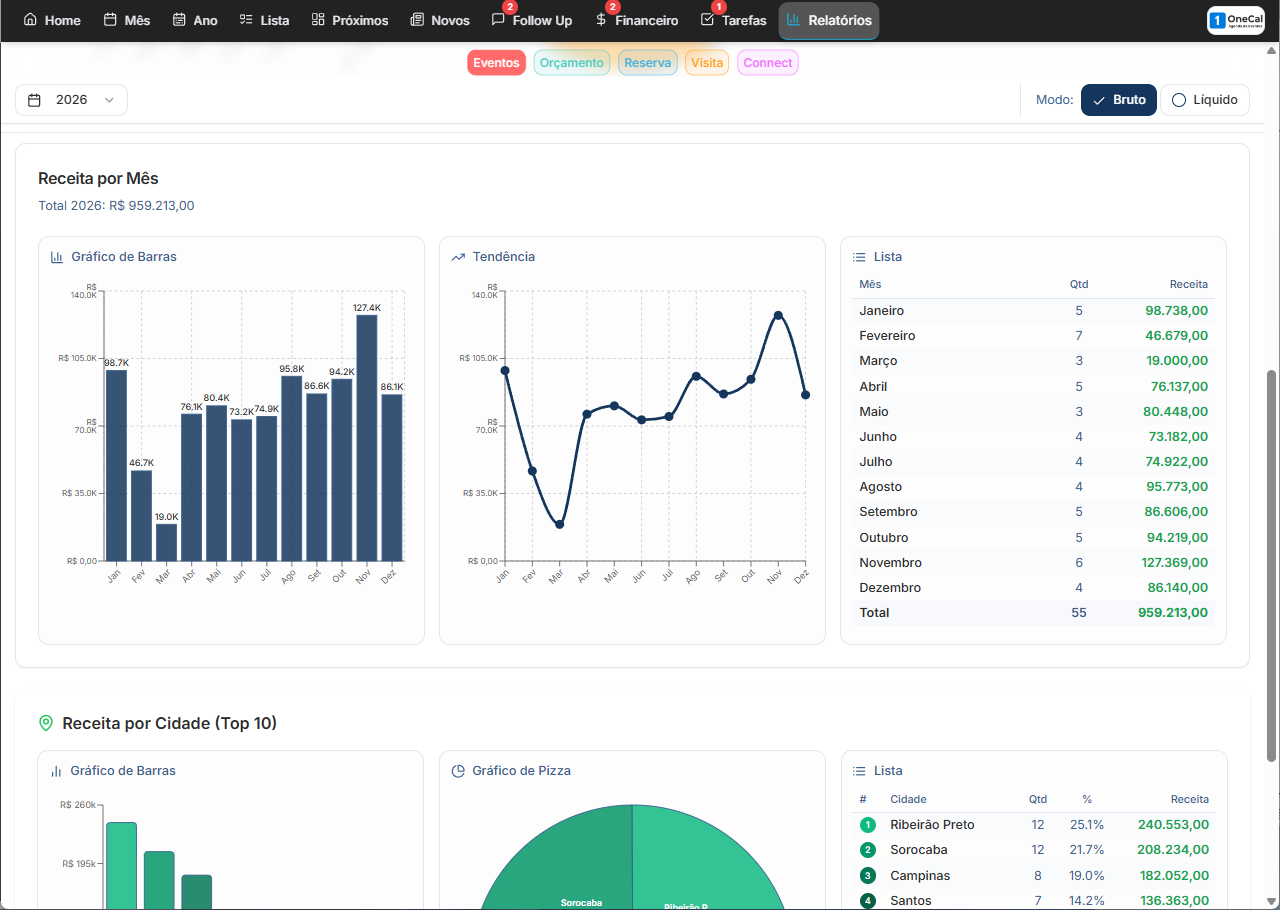Click the Novembro revenue value 127.369,00
1280x910 pixels.
coord(1173,563)
